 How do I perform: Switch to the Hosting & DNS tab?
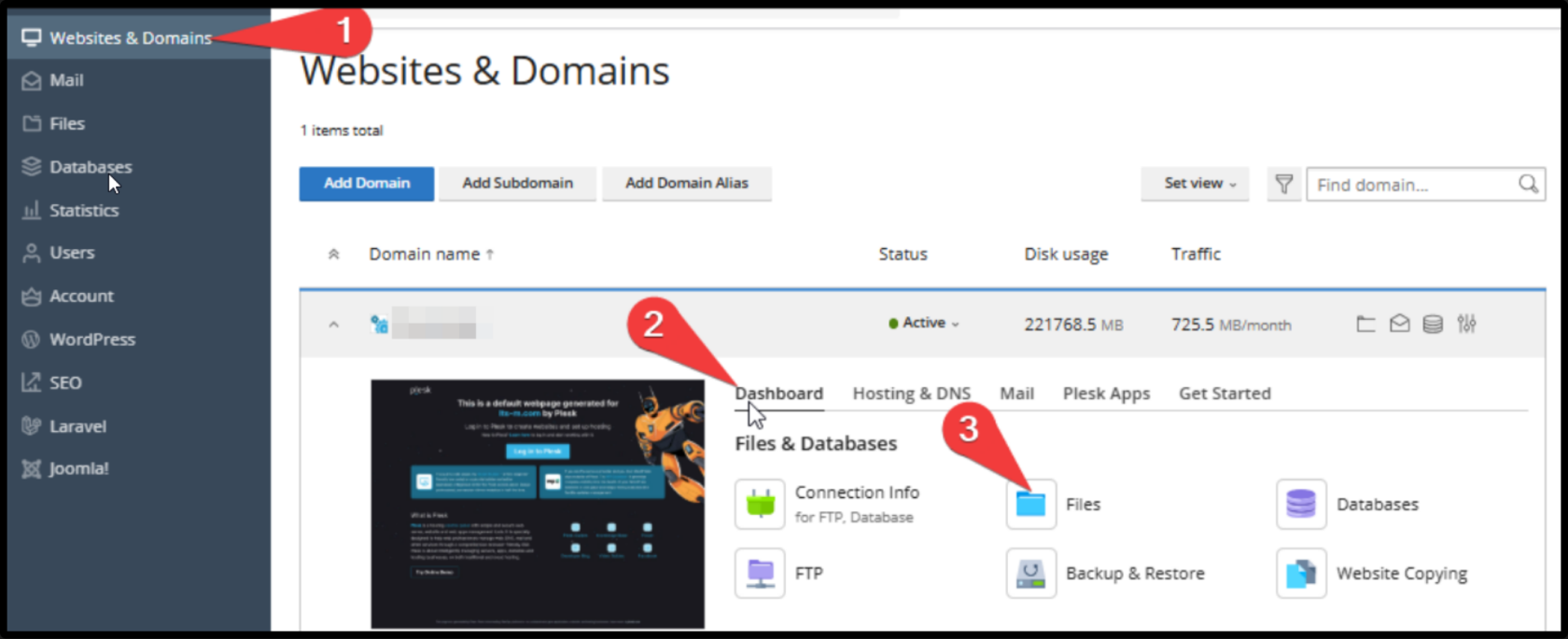tap(912, 394)
